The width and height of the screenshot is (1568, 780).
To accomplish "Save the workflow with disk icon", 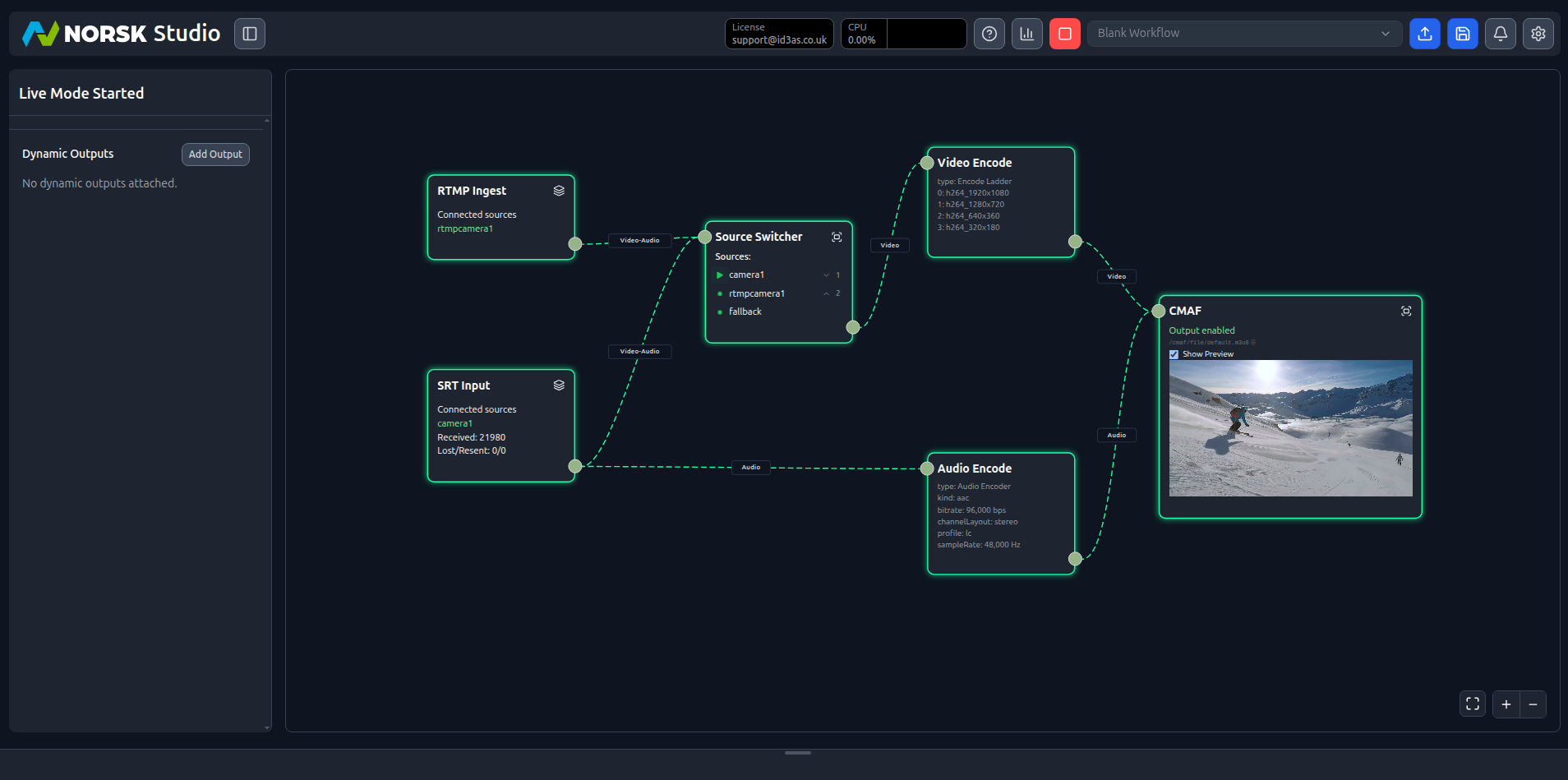I will 1463,34.
